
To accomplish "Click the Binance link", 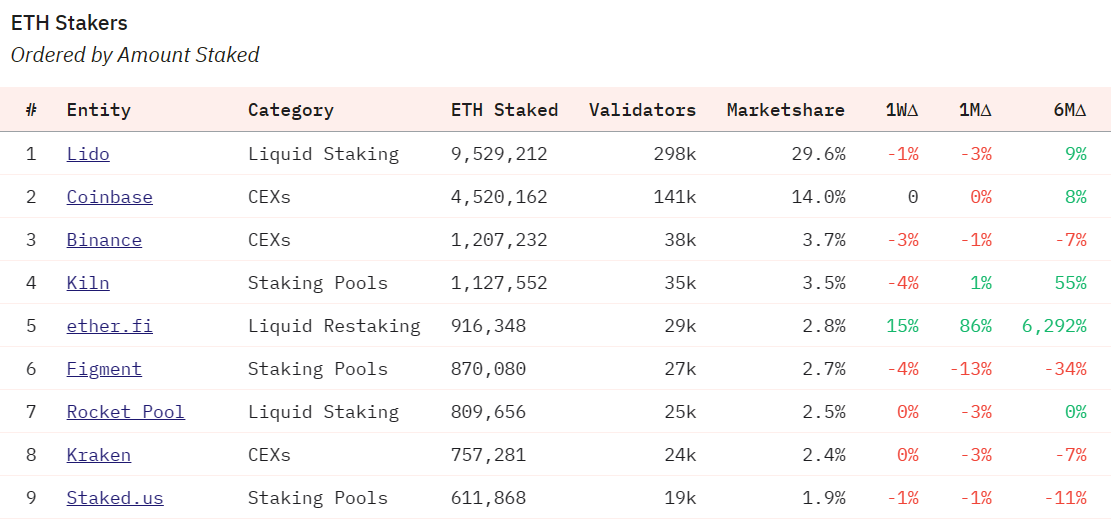I will [104, 240].
